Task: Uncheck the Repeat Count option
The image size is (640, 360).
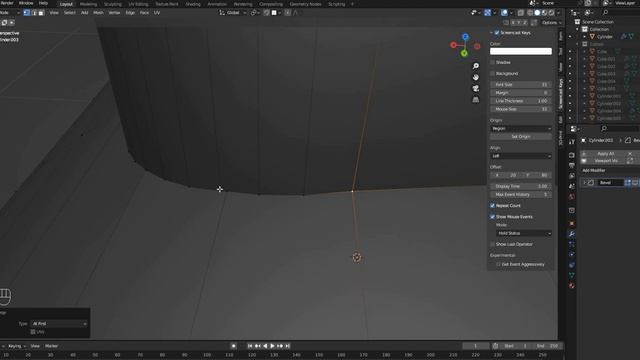Action: [x=493, y=206]
